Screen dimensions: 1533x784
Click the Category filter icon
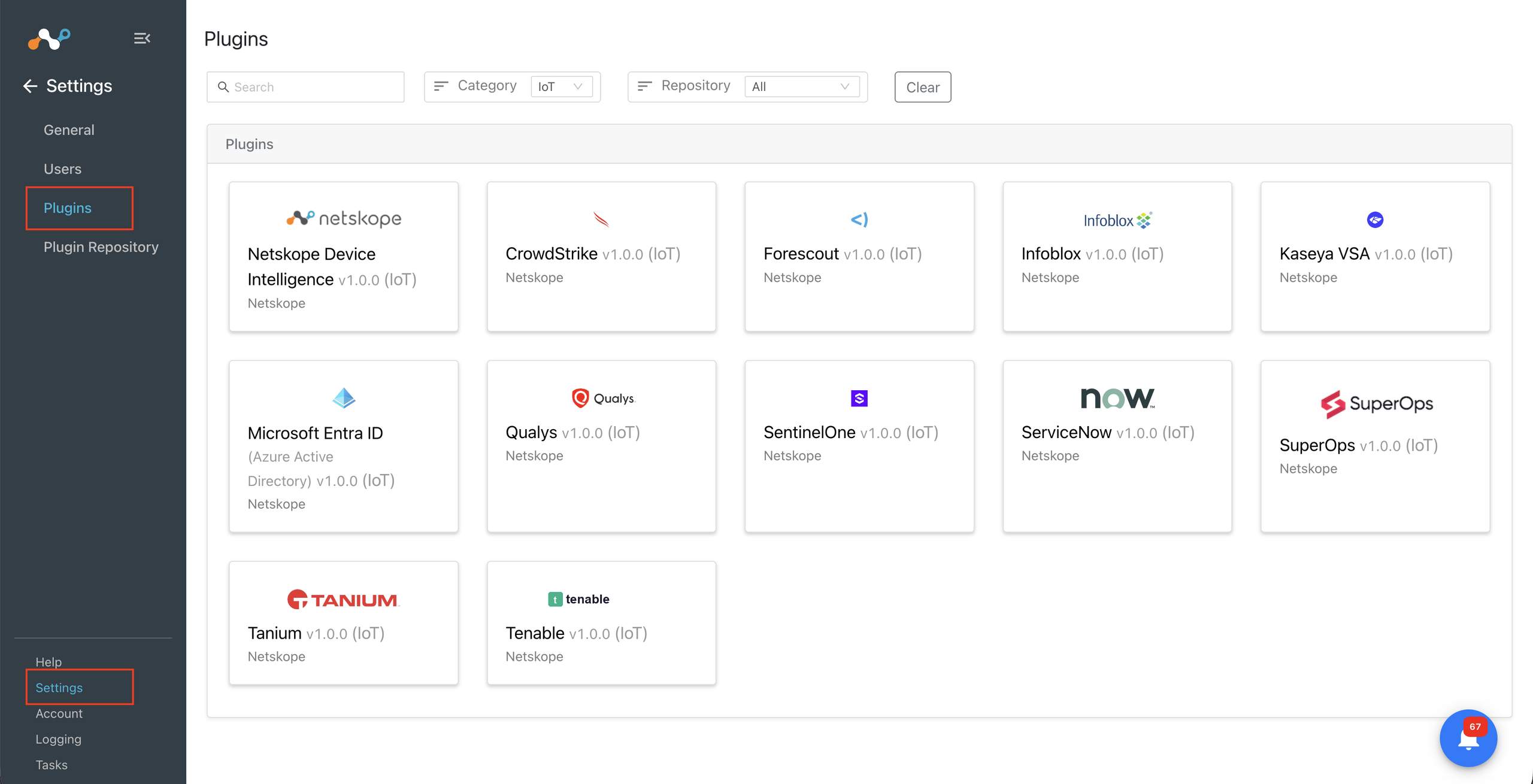coord(441,86)
